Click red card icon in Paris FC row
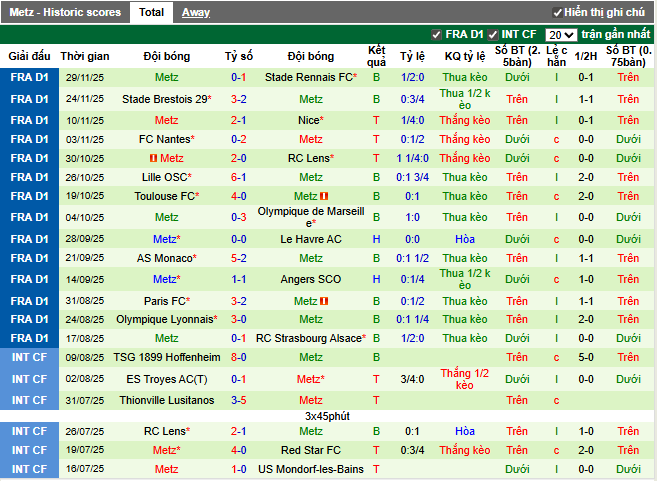This screenshot has height=481, width=657. pos(327,301)
